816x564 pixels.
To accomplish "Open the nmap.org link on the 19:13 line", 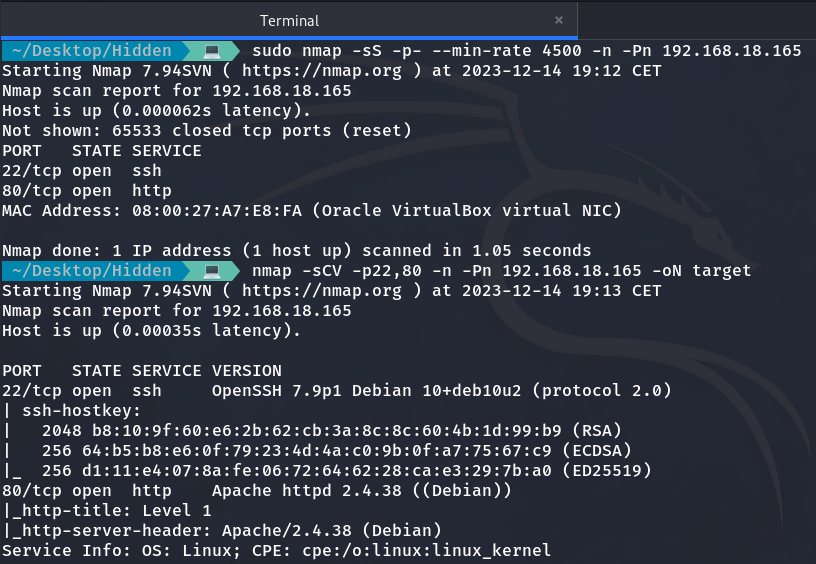I will point(321,291).
